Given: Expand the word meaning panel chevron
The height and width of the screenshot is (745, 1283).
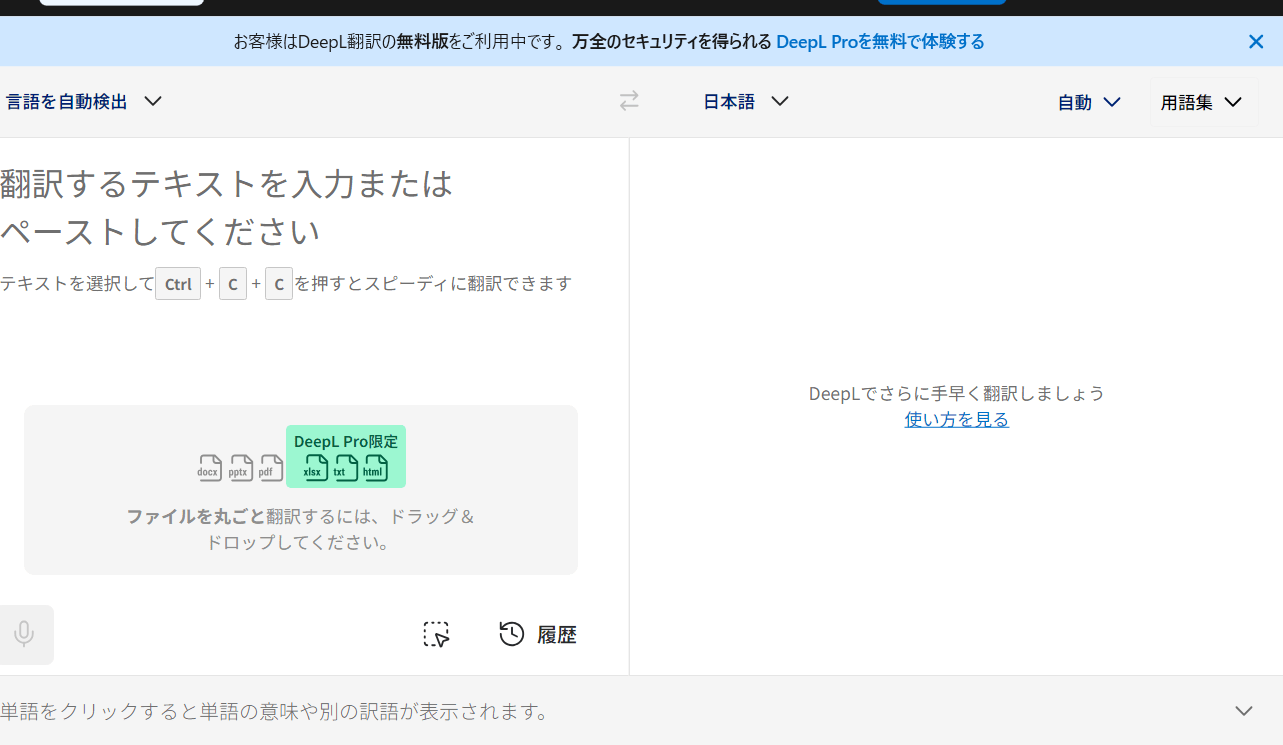Looking at the screenshot, I should (x=1244, y=711).
